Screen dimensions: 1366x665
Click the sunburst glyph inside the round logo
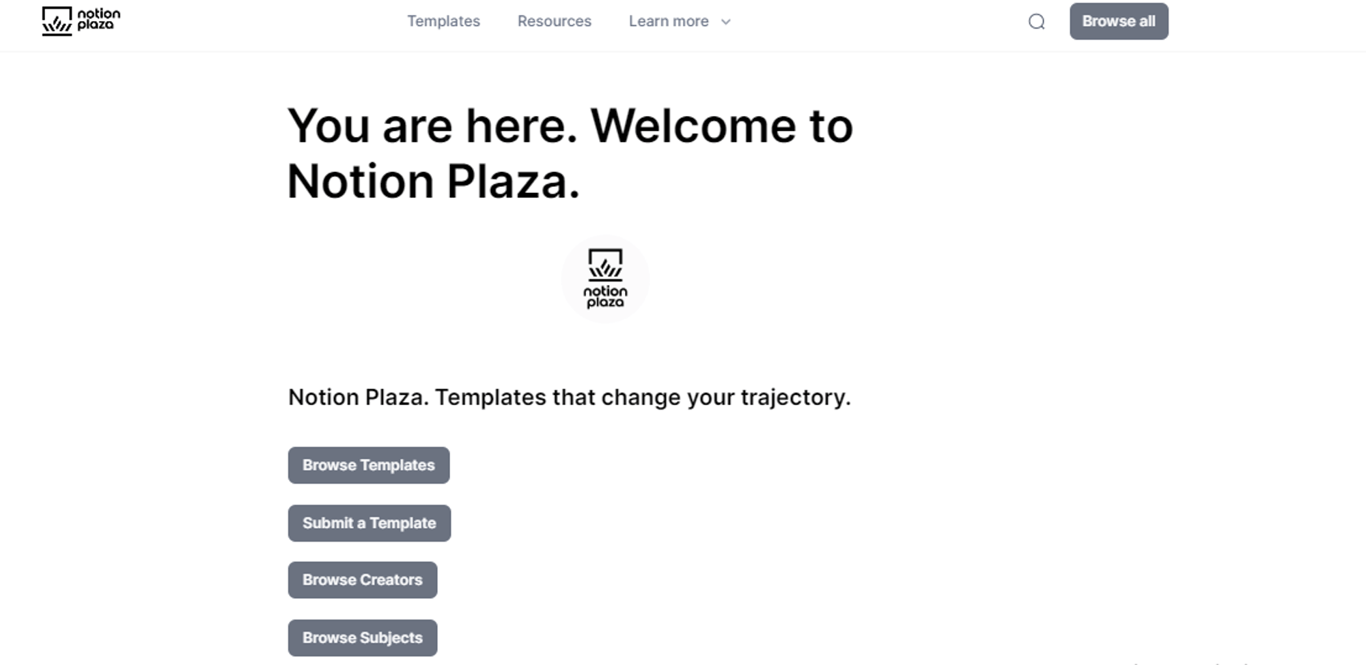click(606, 264)
